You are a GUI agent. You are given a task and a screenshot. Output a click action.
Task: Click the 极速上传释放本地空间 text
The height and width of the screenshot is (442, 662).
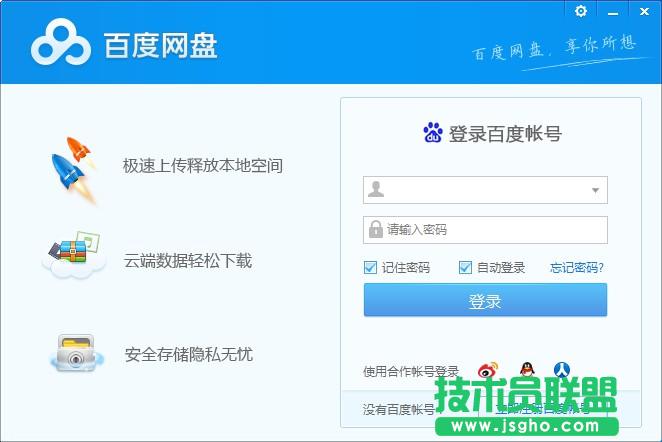[203, 165]
